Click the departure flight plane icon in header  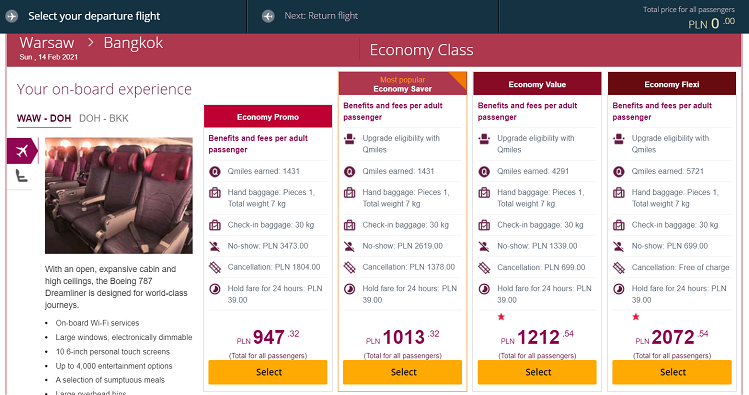[x=11, y=16]
